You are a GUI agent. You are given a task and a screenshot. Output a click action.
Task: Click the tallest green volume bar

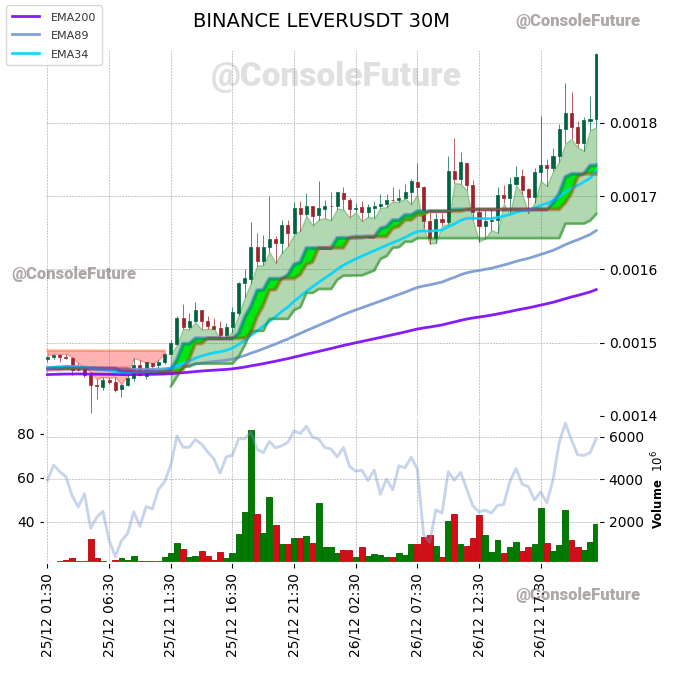(251, 496)
